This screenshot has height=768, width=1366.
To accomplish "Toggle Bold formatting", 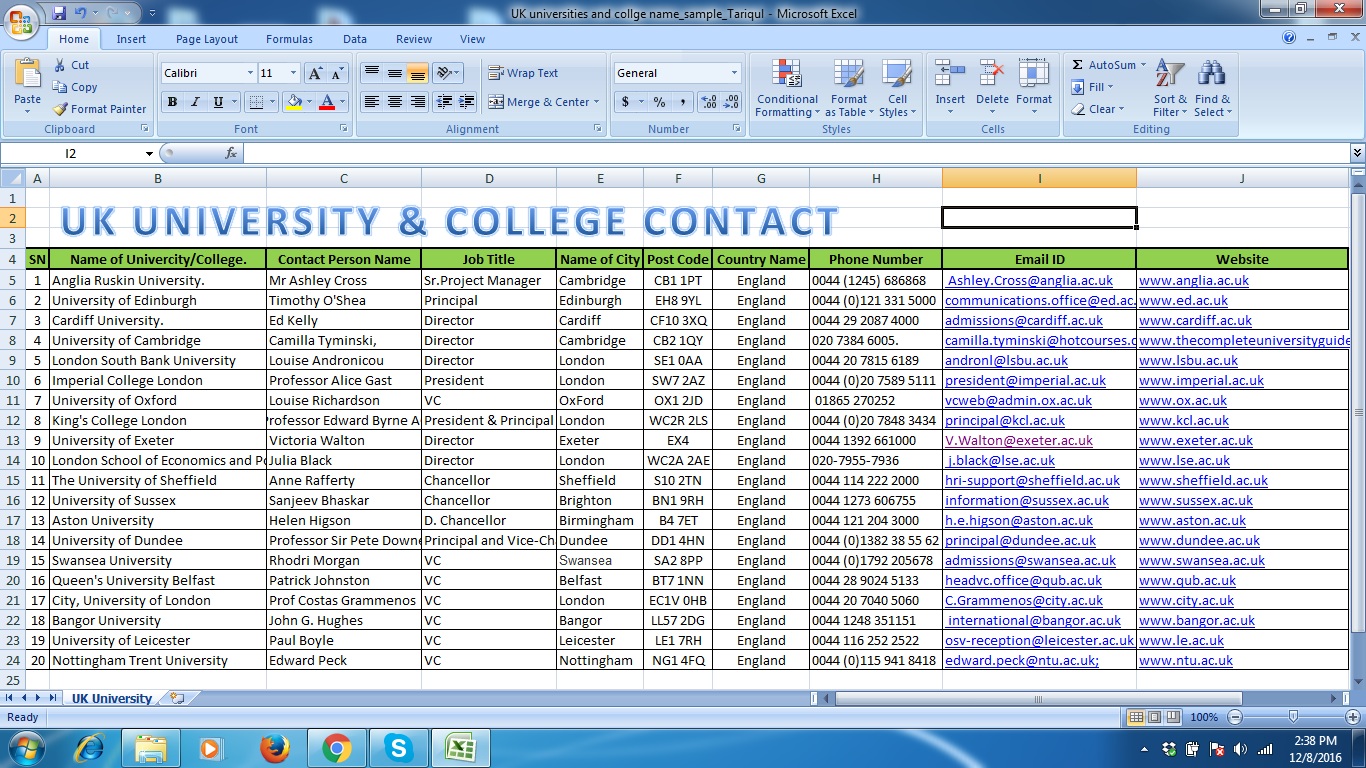I will click(172, 102).
